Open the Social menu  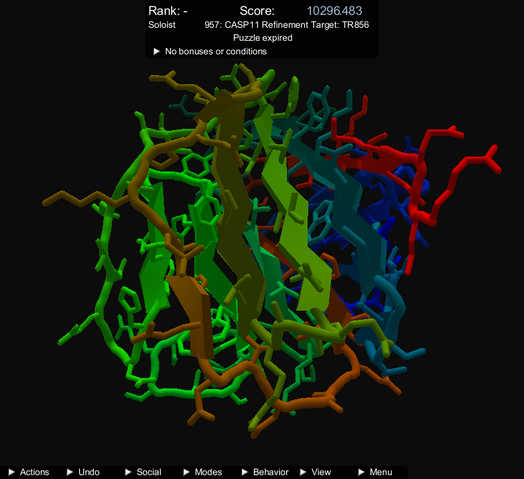[x=143, y=472]
